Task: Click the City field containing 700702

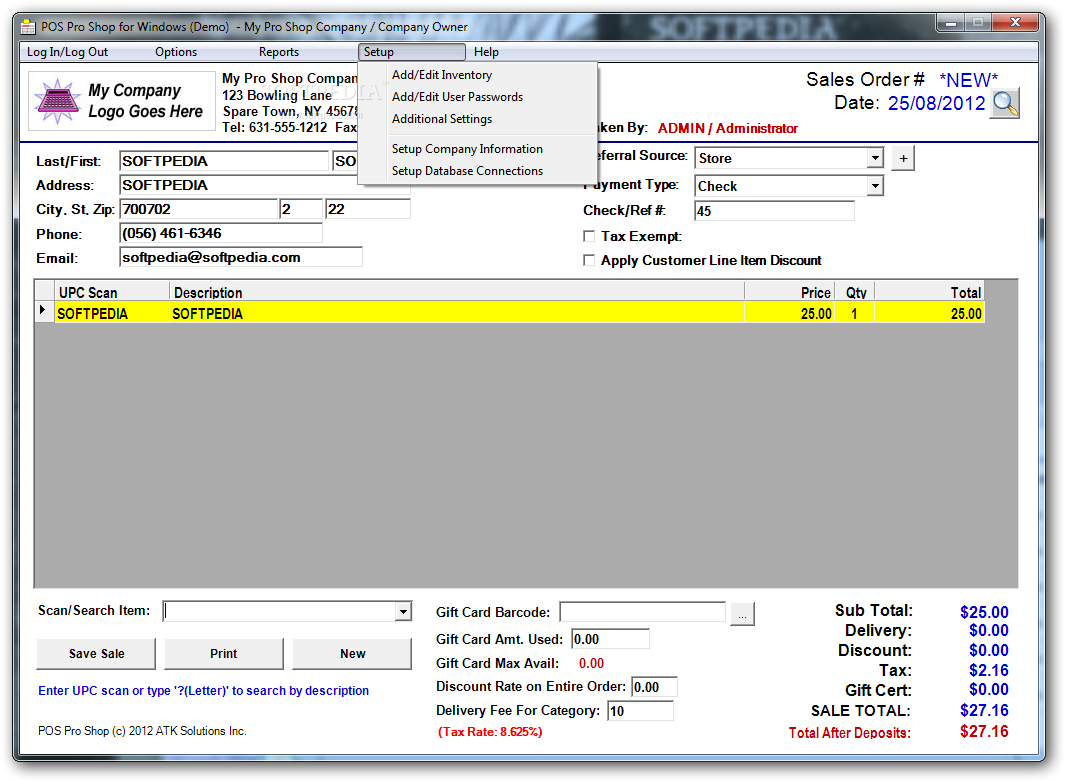Action: pyautogui.click(x=199, y=209)
